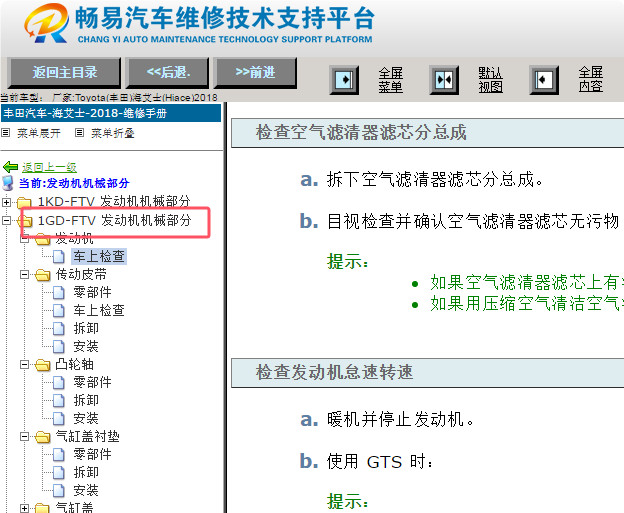Click the 凸轮轴 folder icon
The width and height of the screenshot is (624, 513).
(42, 364)
